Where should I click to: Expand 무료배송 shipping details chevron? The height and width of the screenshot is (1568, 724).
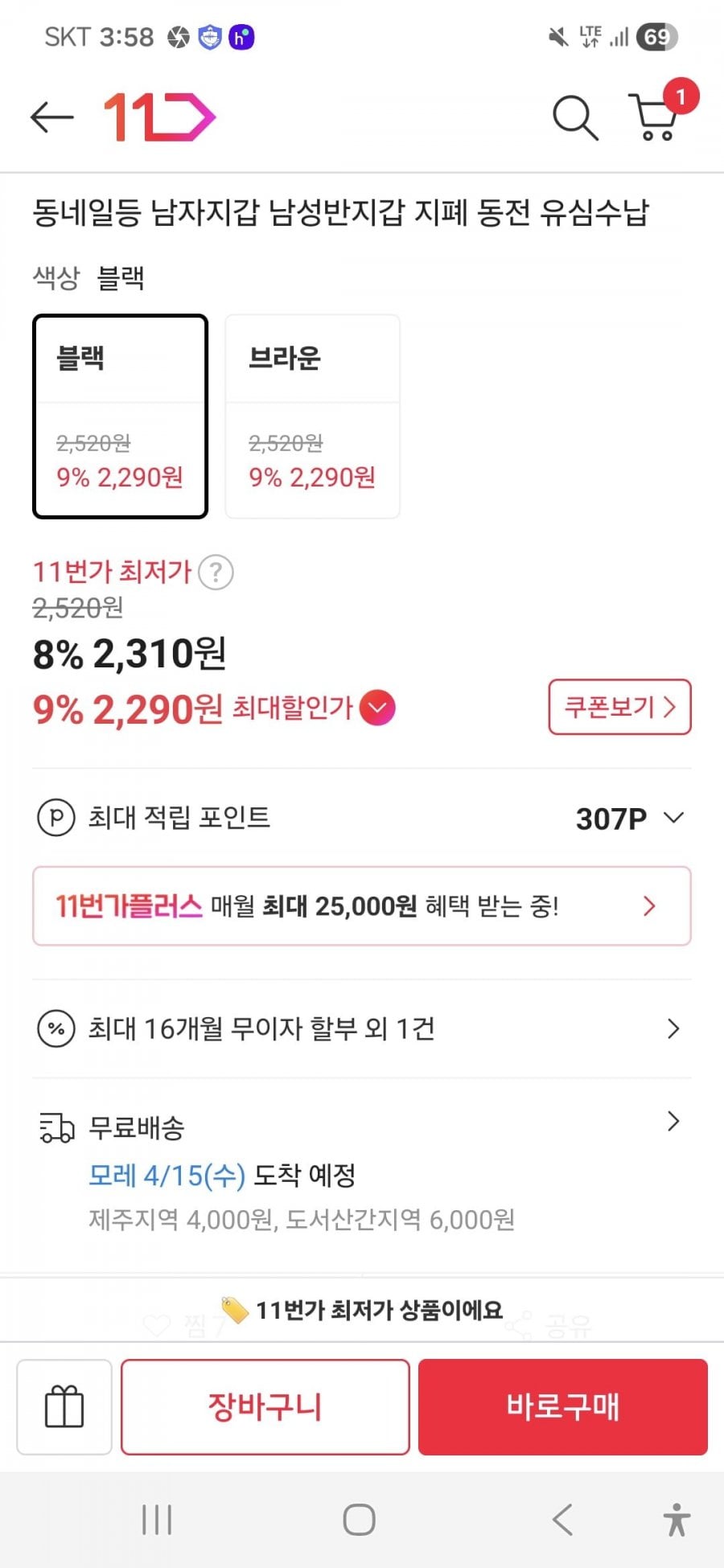click(673, 1122)
